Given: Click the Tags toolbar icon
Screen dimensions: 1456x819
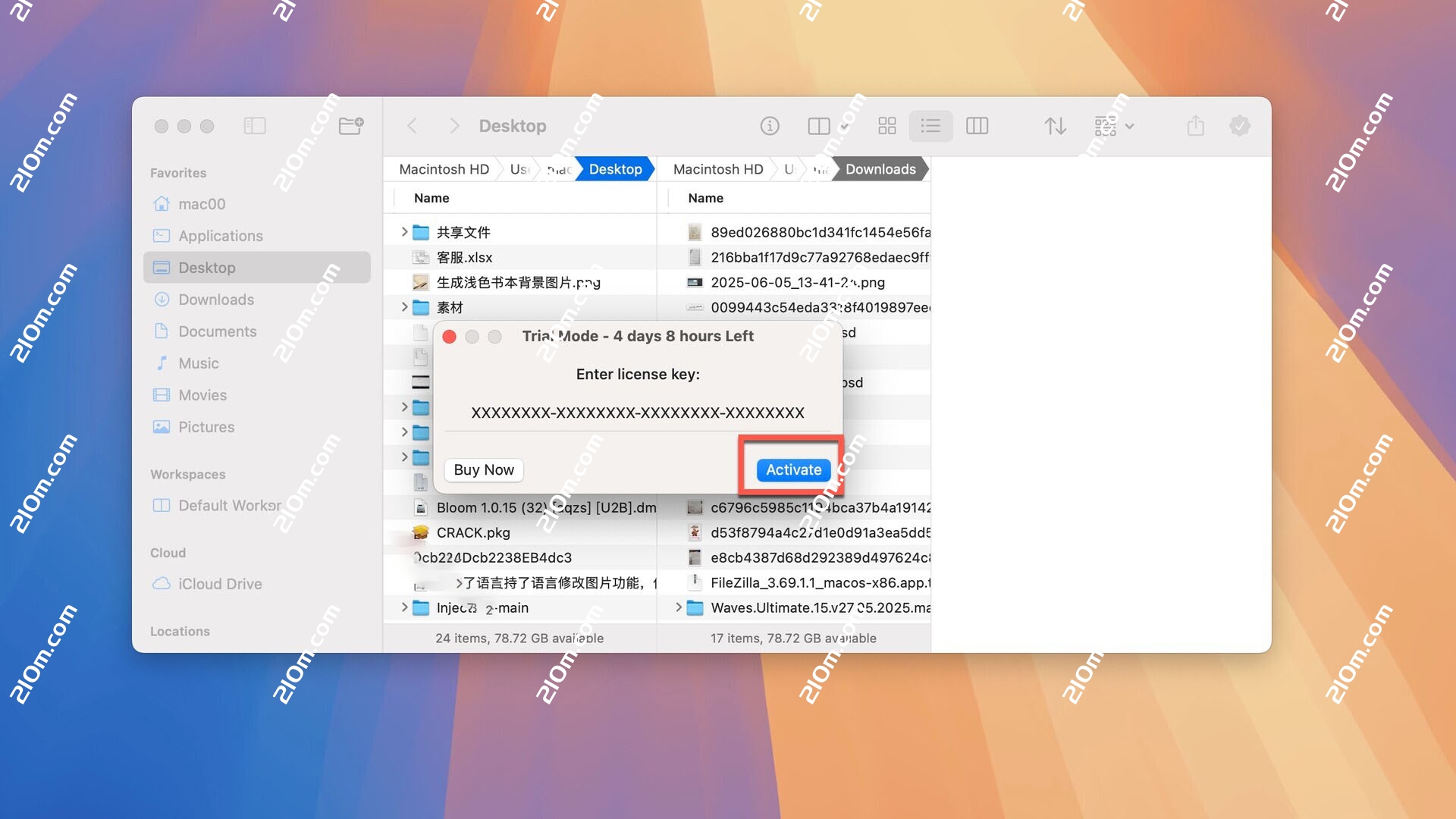Looking at the screenshot, I should (x=1239, y=126).
